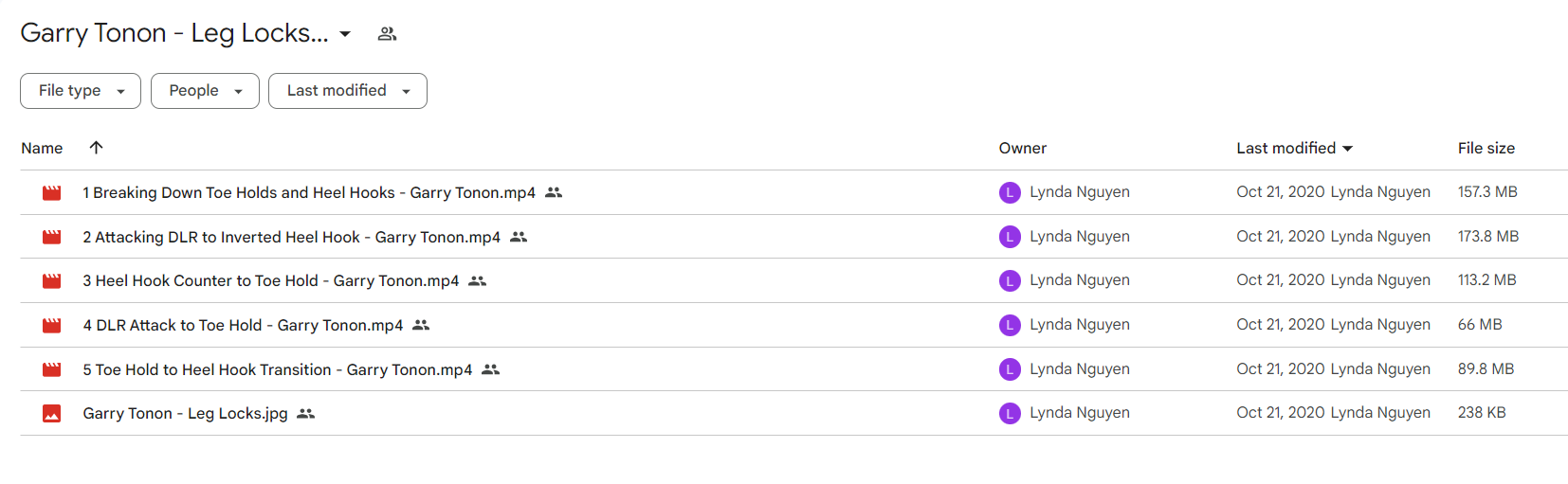Image resolution: width=1568 pixels, height=484 pixels.
Task: Click shared folder people icon beside folder title
Action: pos(387,34)
